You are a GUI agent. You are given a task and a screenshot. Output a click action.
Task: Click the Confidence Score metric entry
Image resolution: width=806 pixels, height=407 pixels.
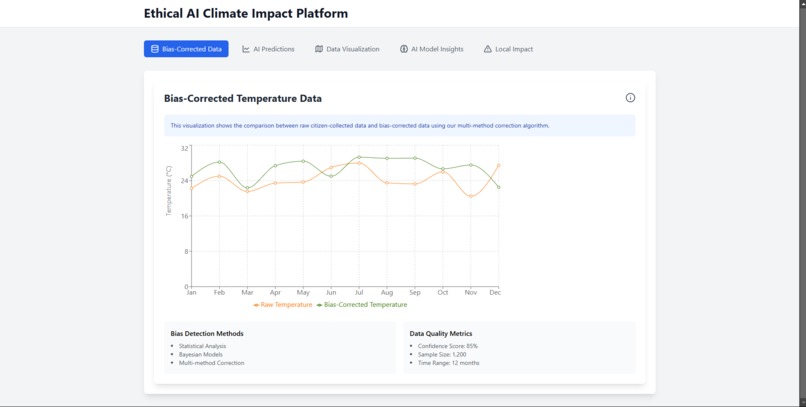[448, 346]
